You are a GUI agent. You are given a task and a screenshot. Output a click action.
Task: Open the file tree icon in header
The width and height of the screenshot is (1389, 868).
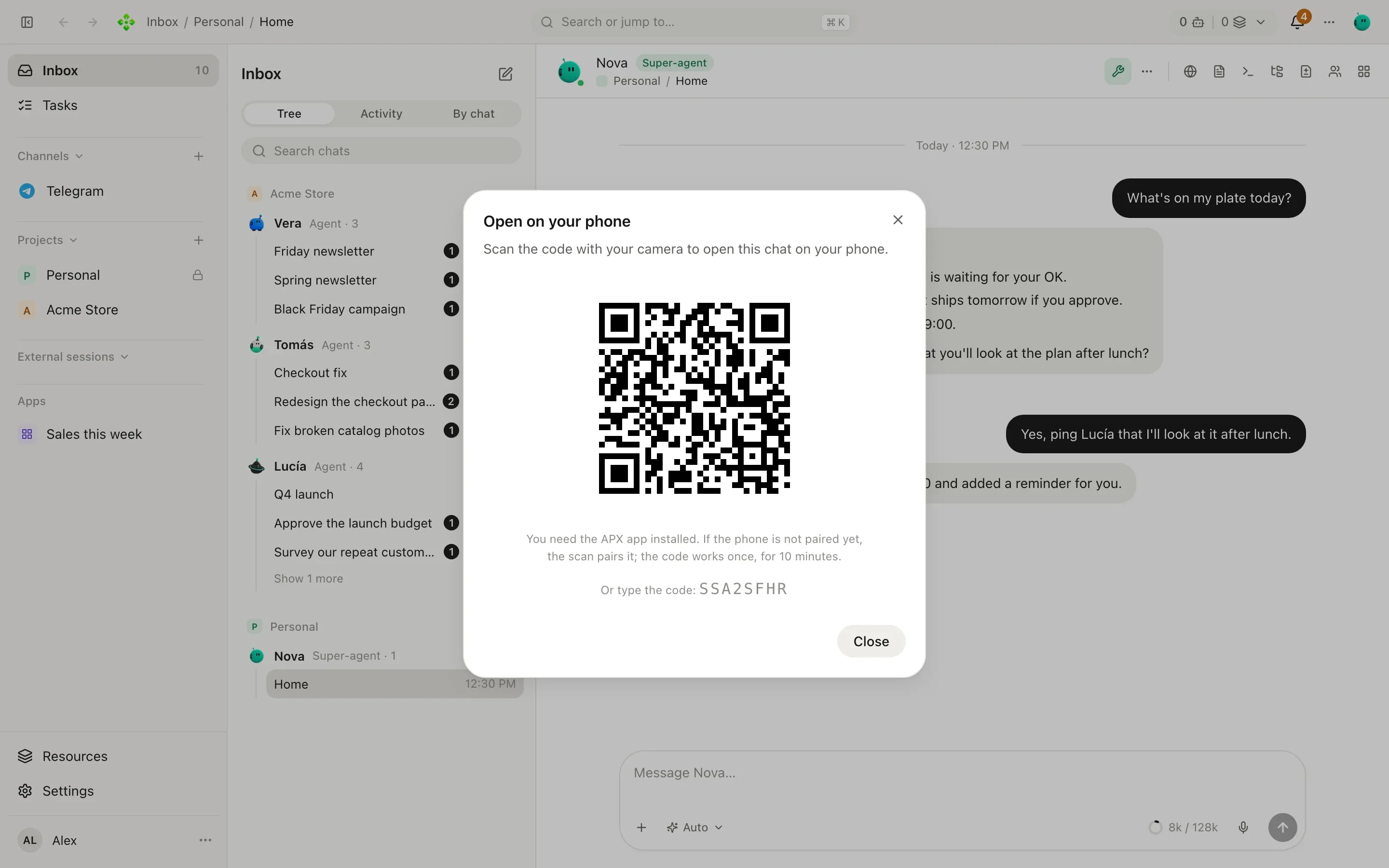[x=1277, y=71]
